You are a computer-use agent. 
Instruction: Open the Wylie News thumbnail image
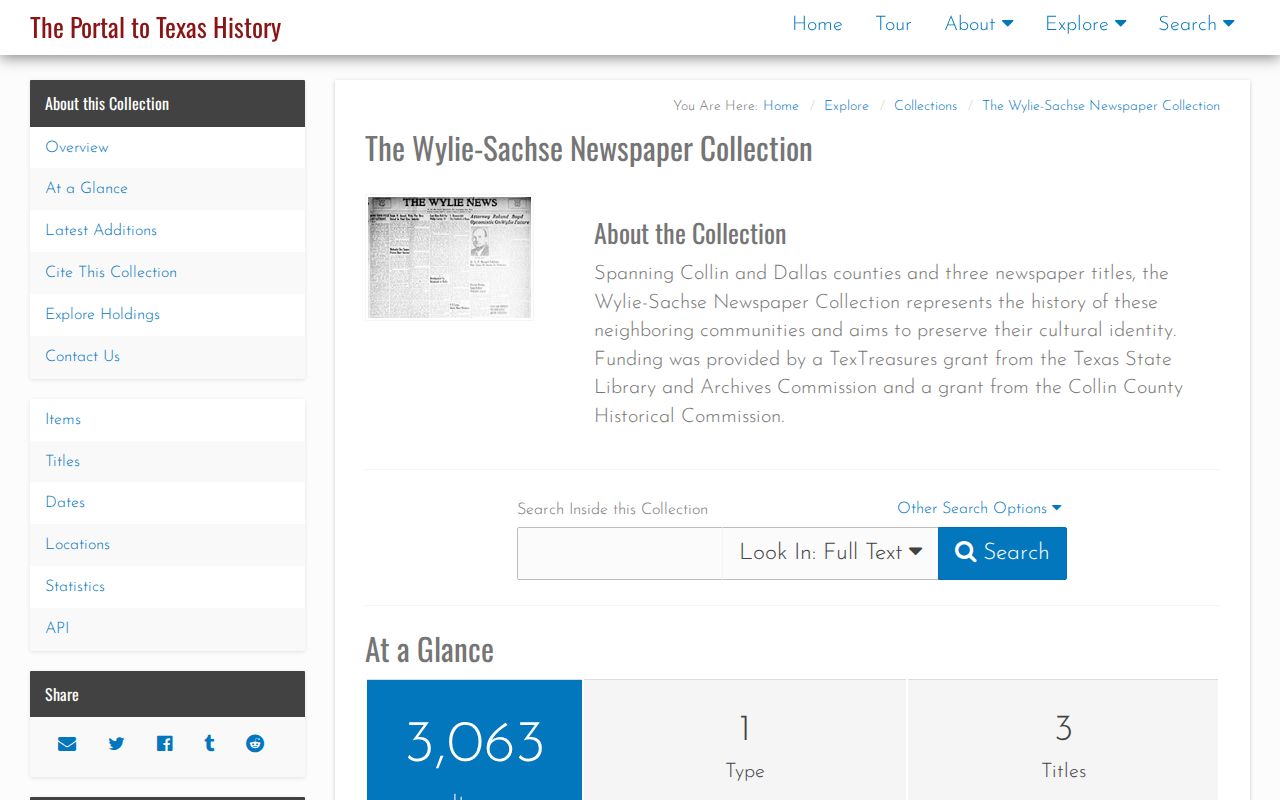point(450,258)
